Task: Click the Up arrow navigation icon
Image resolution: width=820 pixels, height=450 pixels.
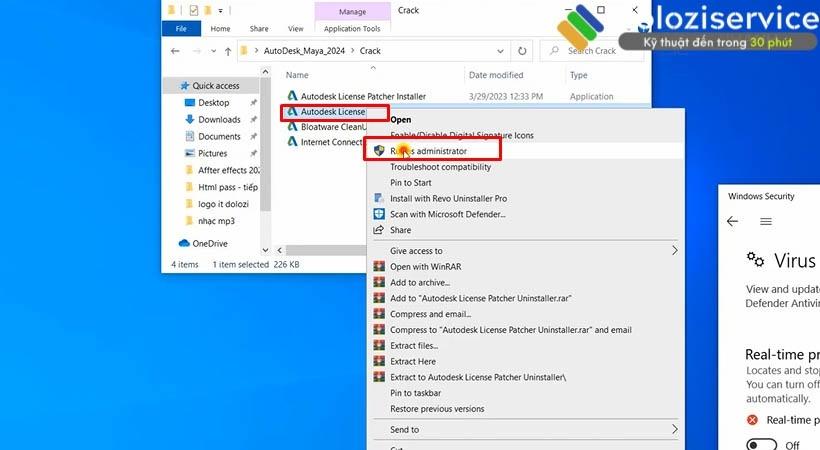Action: click(228, 50)
